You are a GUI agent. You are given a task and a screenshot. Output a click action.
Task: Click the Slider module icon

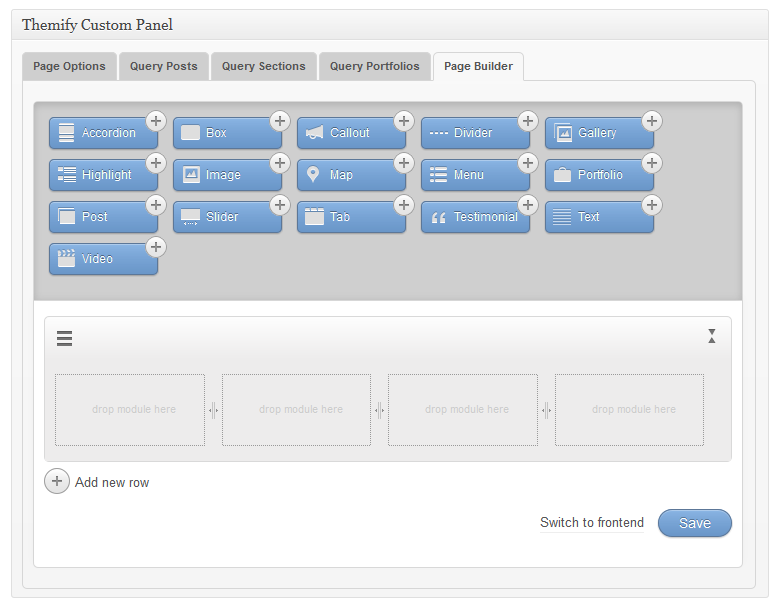pos(190,217)
